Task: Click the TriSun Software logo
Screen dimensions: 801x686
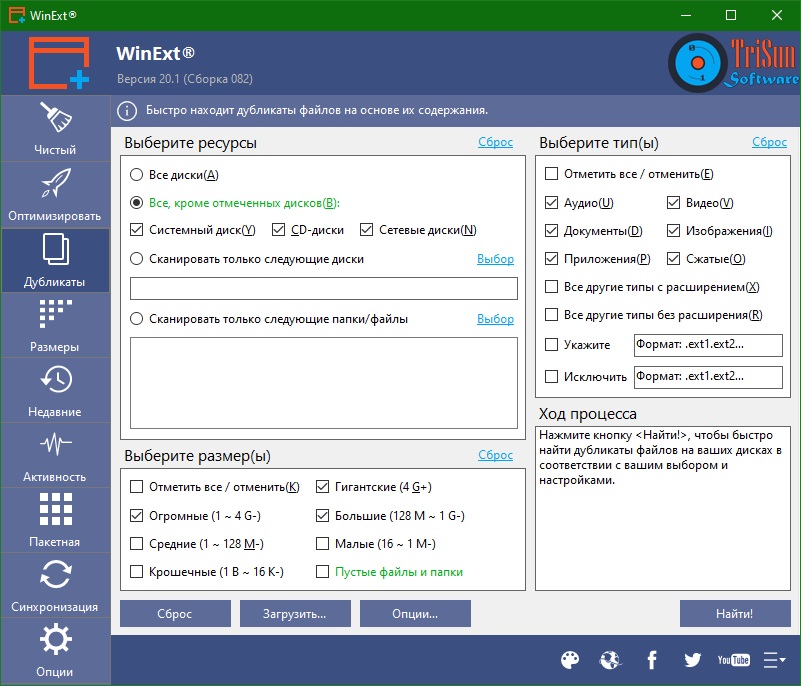Action: point(733,62)
